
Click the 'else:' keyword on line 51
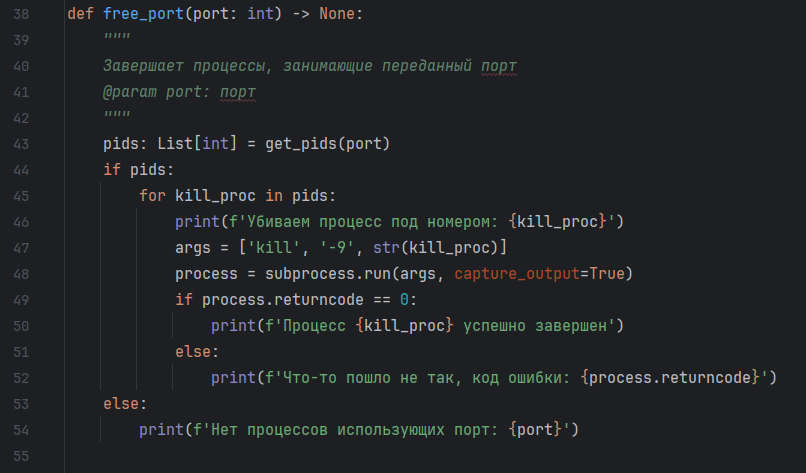point(197,352)
